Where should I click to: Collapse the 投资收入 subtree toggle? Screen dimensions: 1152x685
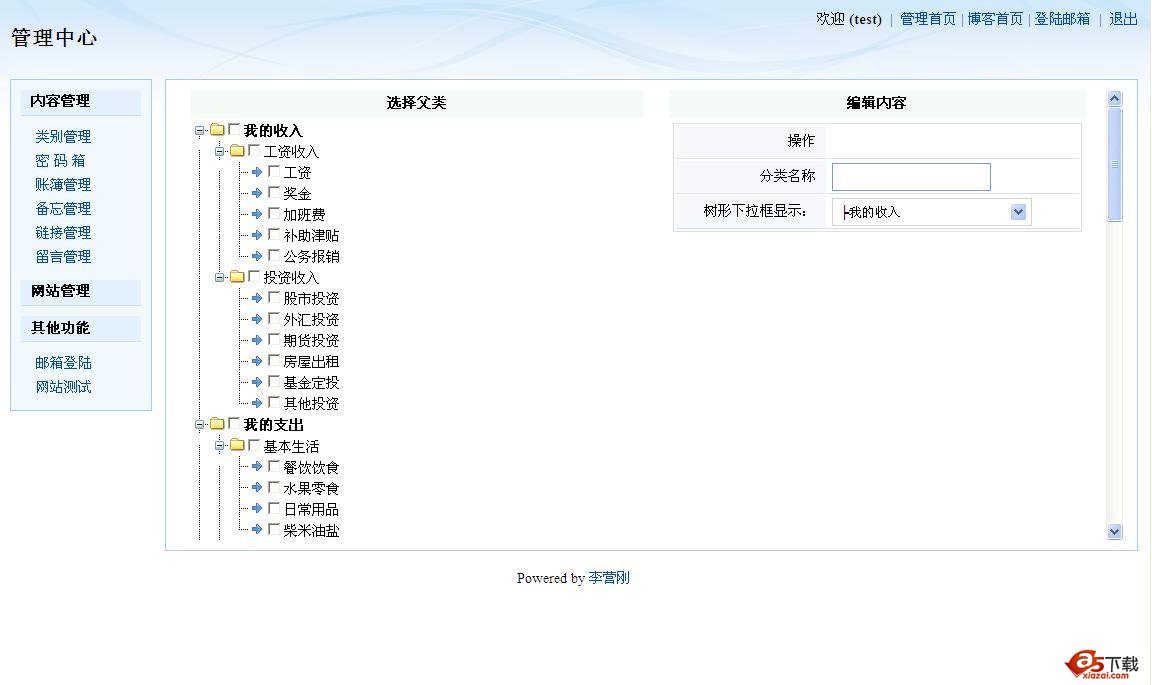(x=220, y=277)
